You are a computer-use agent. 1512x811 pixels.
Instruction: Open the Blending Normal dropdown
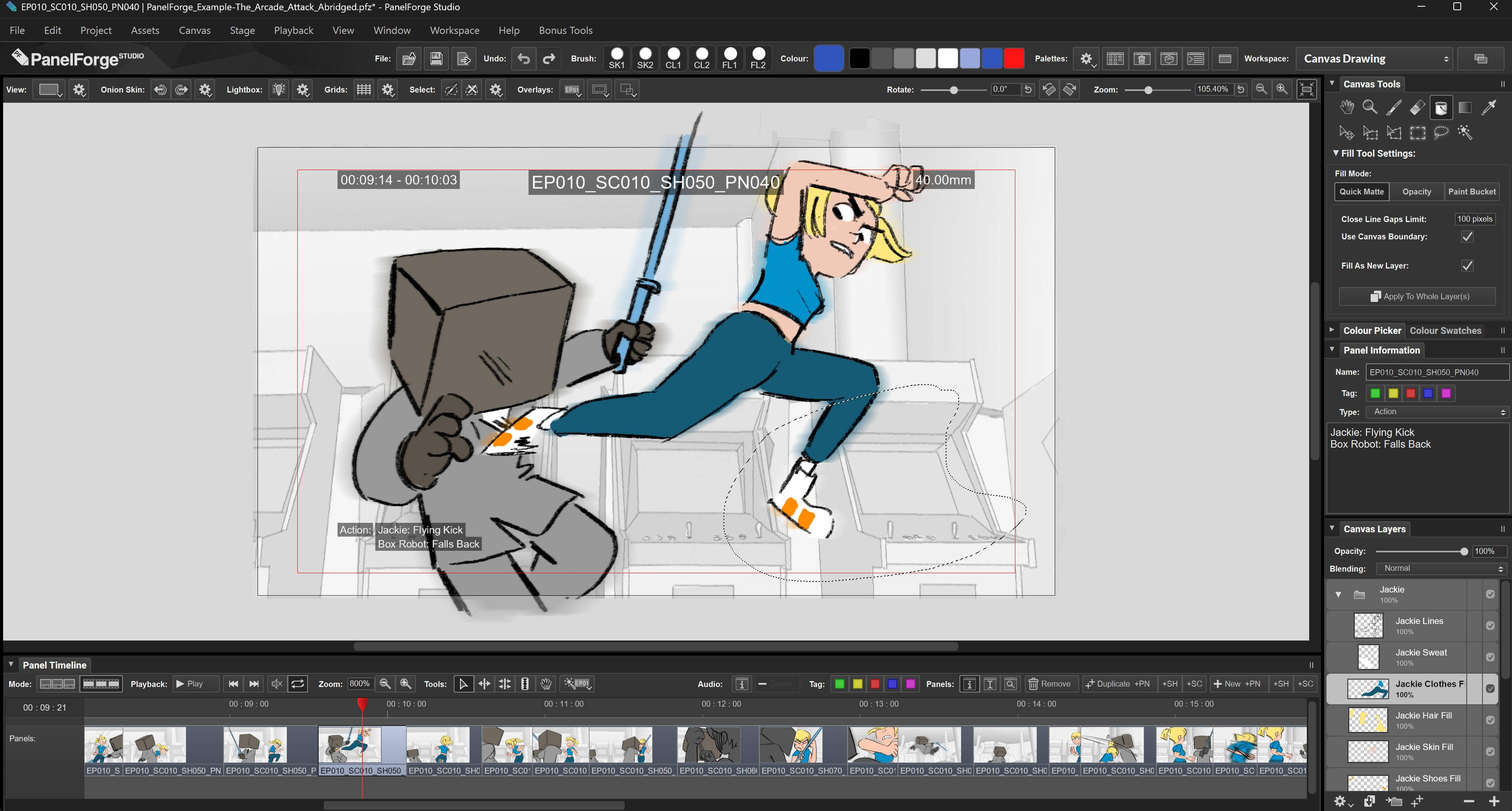(x=1441, y=568)
